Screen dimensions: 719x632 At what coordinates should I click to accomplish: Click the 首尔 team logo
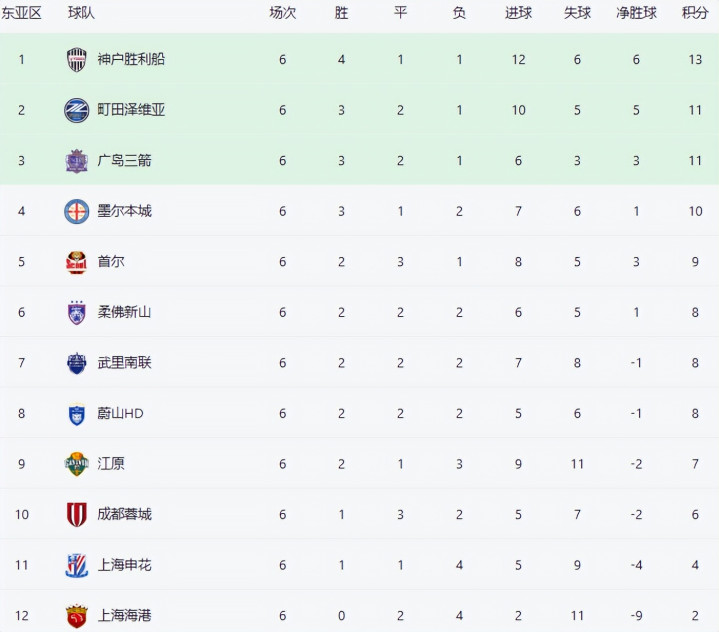click(x=77, y=262)
